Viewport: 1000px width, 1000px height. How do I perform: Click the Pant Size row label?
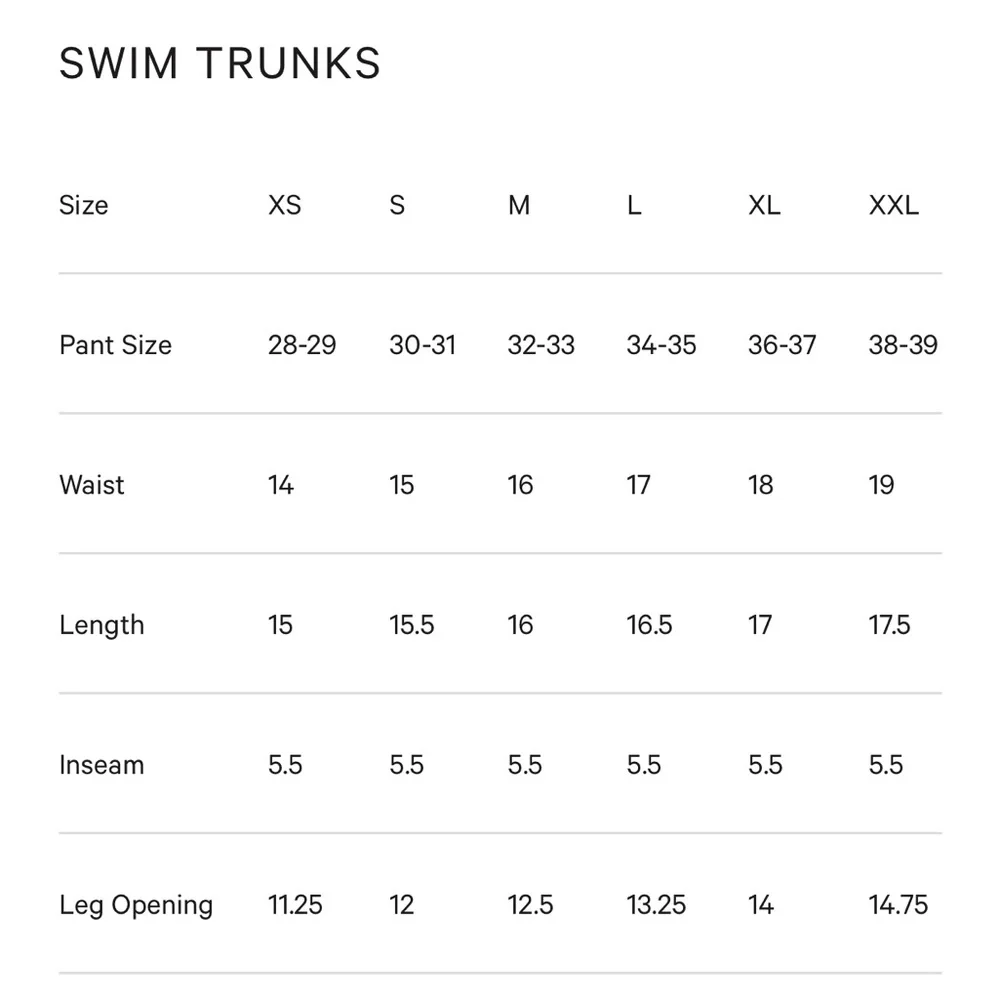point(115,345)
